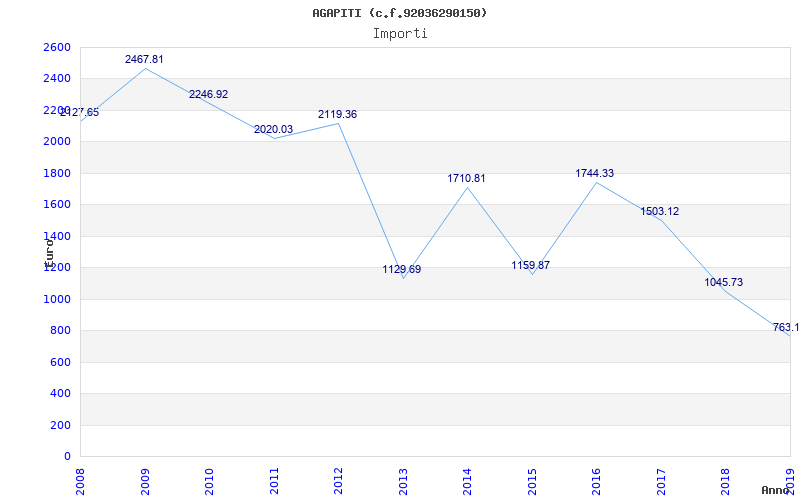Image resolution: width=800 pixels, height=500 pixels.
Task: Select the 800 y-axis tick label
Action: (x=60, y=331)
